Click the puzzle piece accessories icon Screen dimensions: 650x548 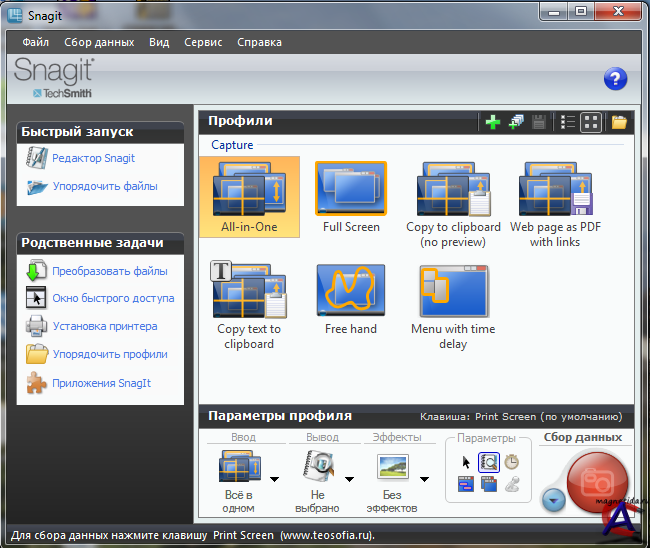36,382
